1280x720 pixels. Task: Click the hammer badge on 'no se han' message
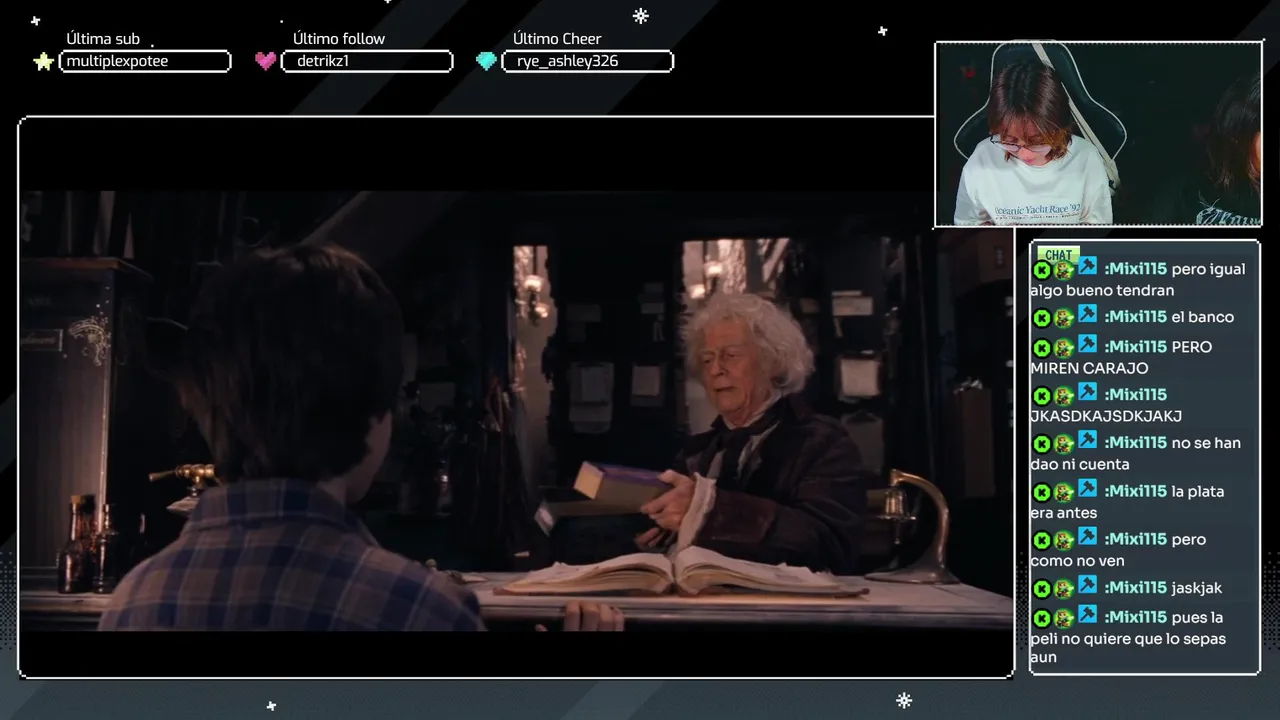point(1087,440)
